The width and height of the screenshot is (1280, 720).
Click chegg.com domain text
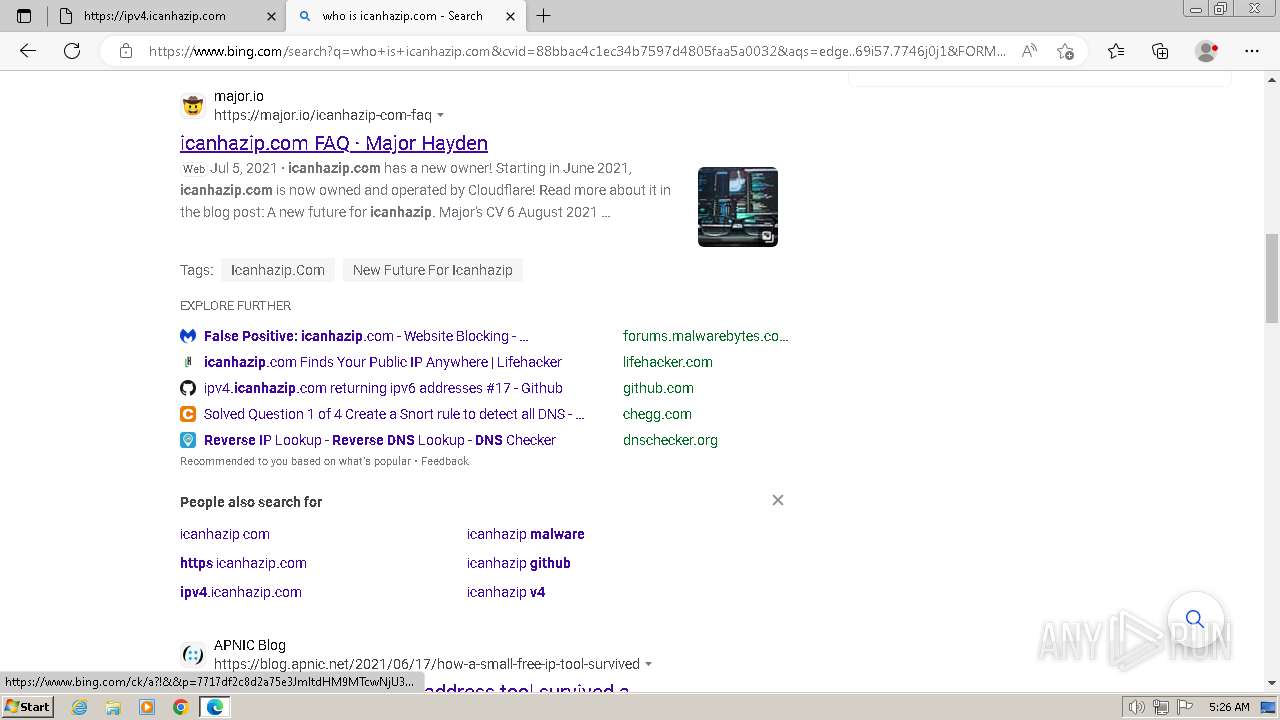tap(657, 414)
